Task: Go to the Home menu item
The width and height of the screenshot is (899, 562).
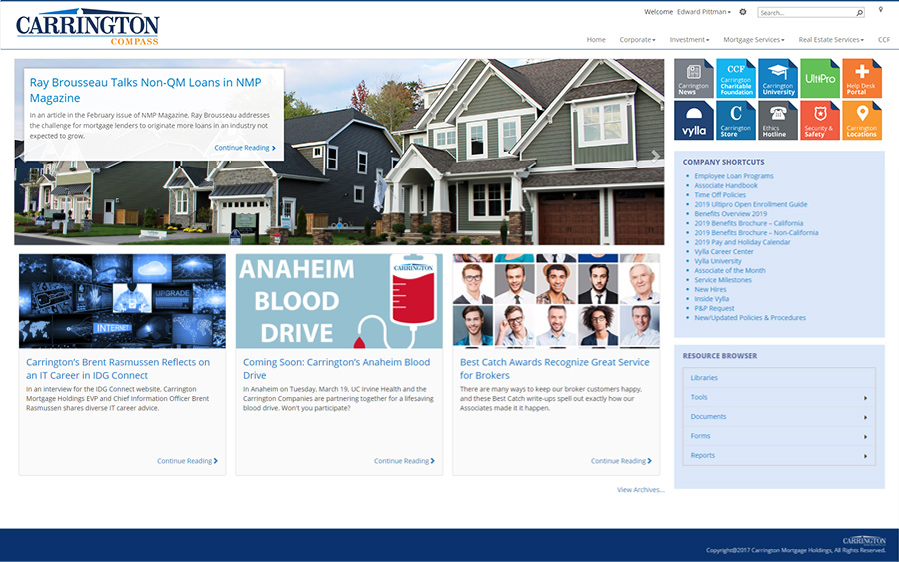Action: 596,40
